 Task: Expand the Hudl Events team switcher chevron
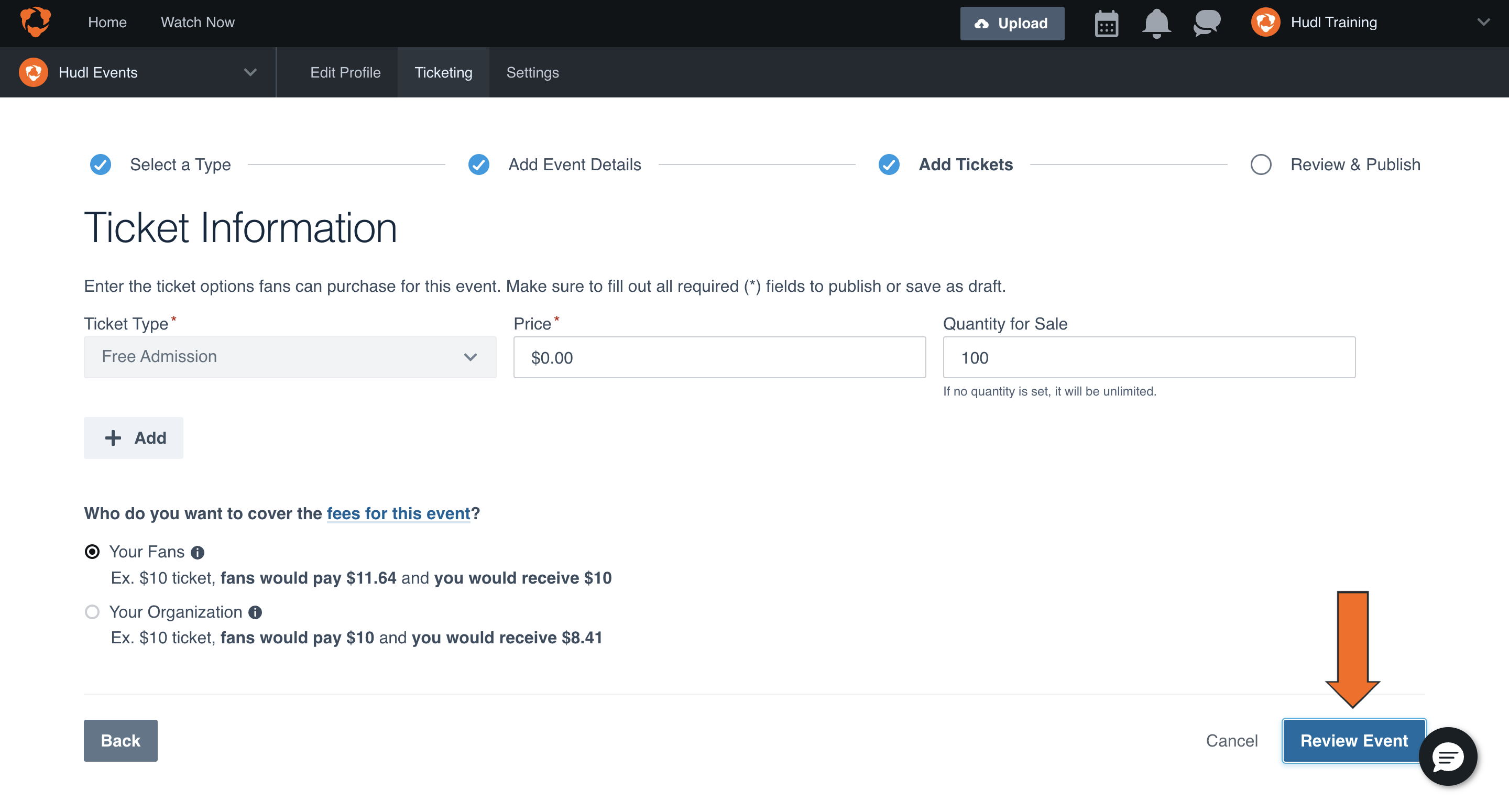click(x=250, y=73)
